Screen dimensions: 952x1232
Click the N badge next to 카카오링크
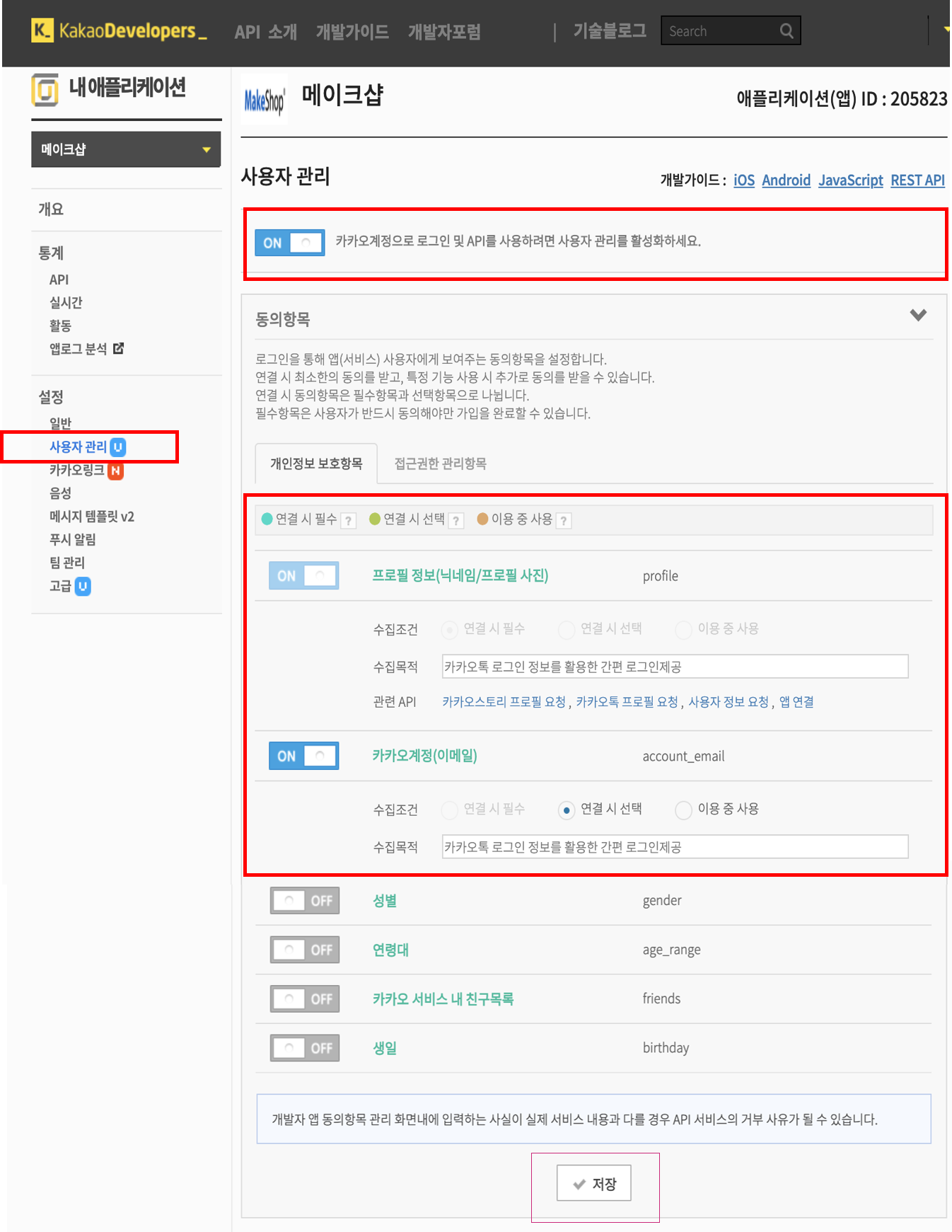tap(115, 471)
